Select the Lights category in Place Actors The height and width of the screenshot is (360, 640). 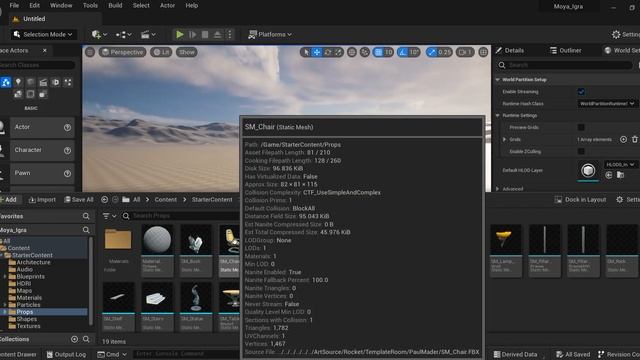(x=18, y=82)
